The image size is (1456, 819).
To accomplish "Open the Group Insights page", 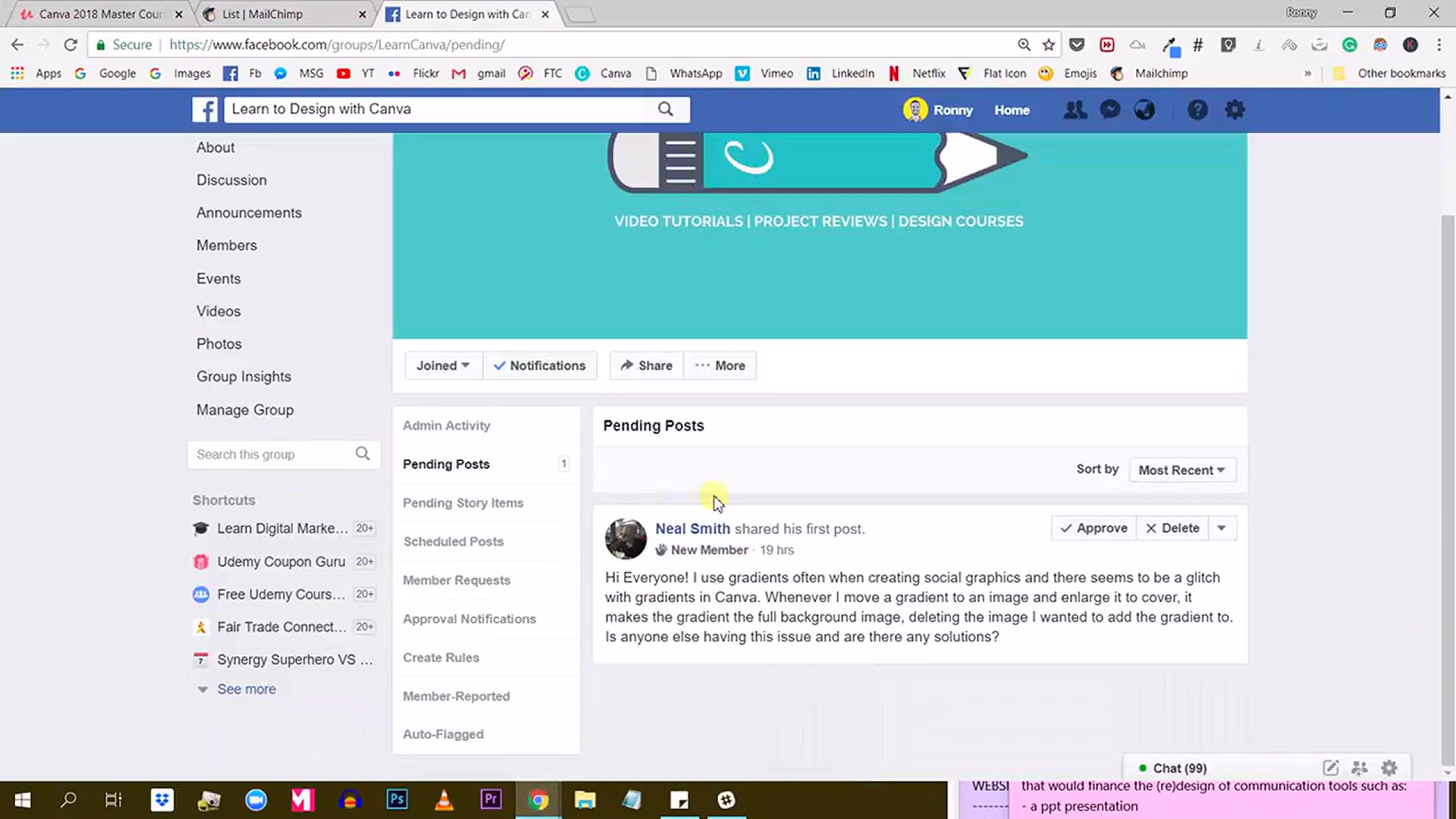I will (243, 377).
